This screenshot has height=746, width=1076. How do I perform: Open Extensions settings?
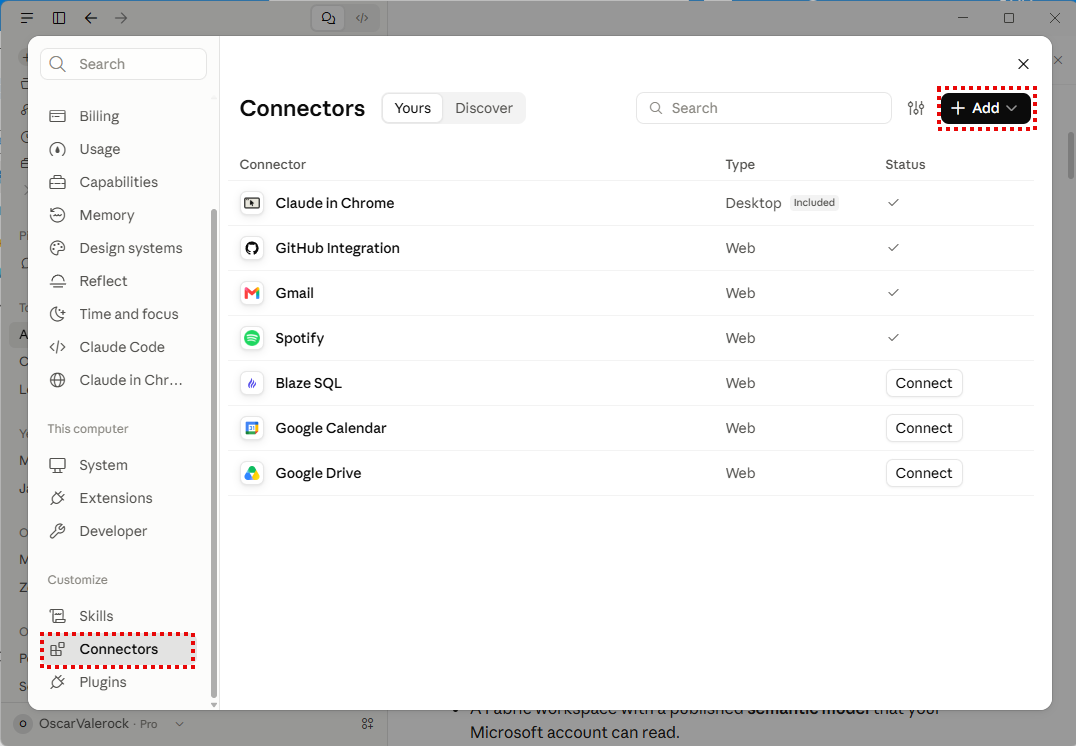click(x=124, y=498)
